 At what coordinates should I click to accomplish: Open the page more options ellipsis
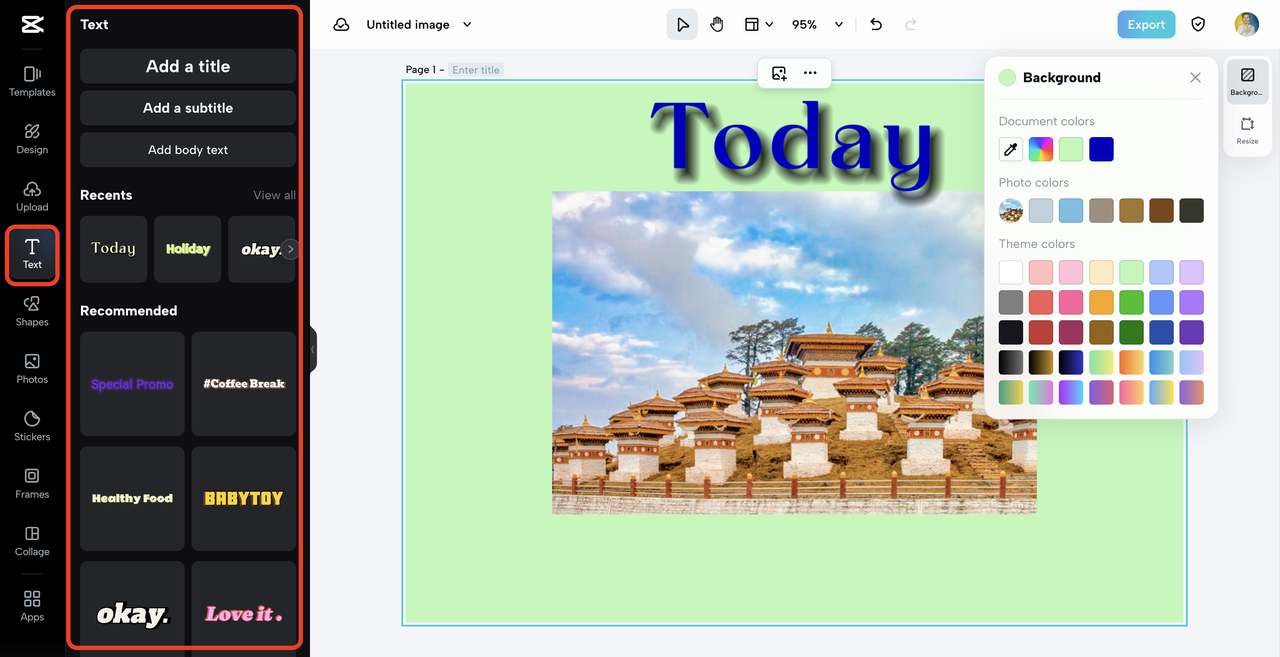click(x=810, y=73)
